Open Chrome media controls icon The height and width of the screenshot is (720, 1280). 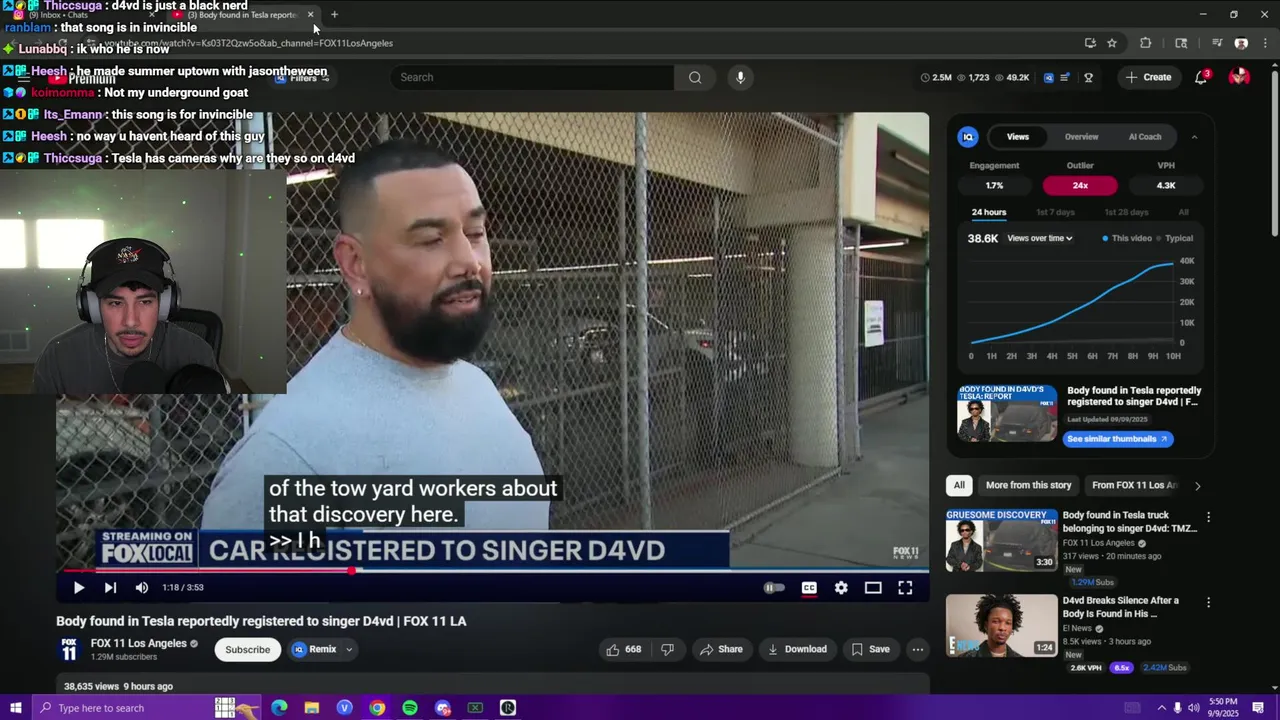click(1217, 43)
